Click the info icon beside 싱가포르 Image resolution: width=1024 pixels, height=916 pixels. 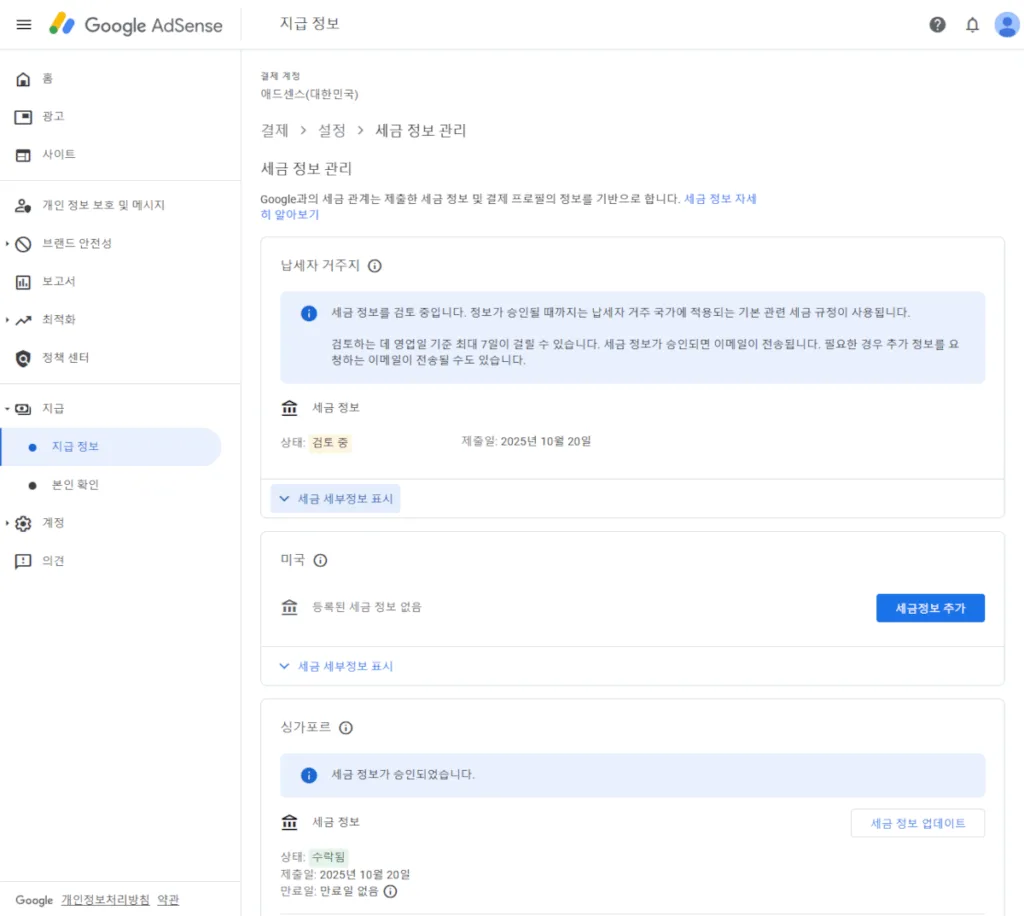(346, 728)
